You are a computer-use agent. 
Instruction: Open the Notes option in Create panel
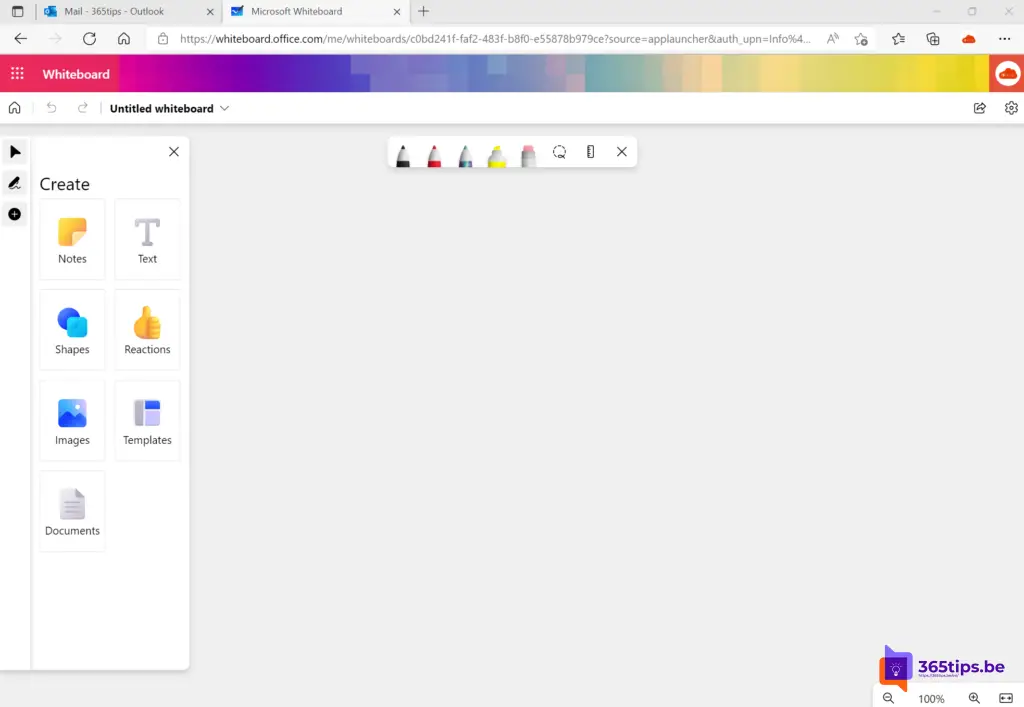tap(72, 240)
